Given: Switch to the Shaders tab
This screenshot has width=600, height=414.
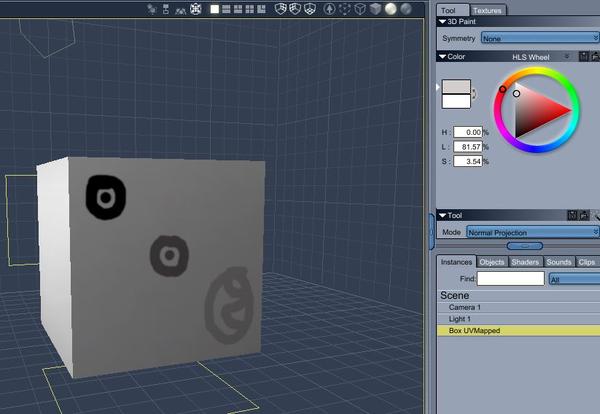Looking at the screenshot, I should coord(525,262).
